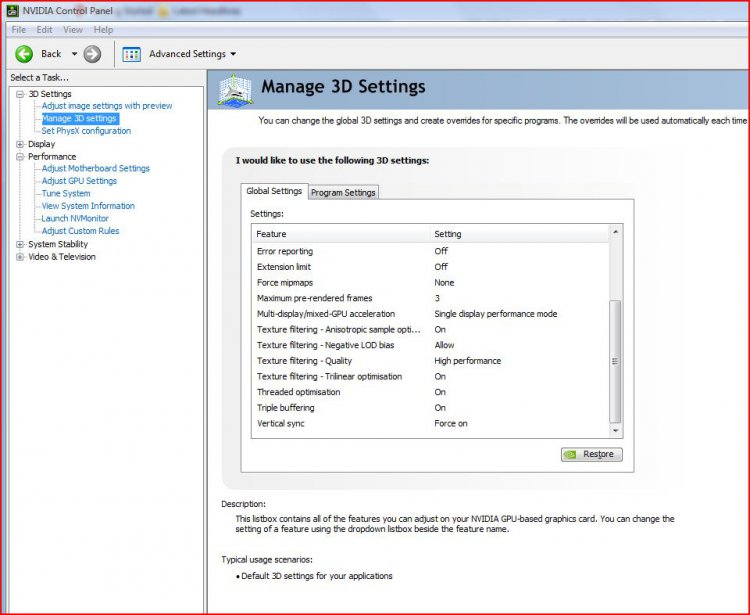Select Maximum pre-rendered frames row
750x615 pixels.
coord(430,298)
